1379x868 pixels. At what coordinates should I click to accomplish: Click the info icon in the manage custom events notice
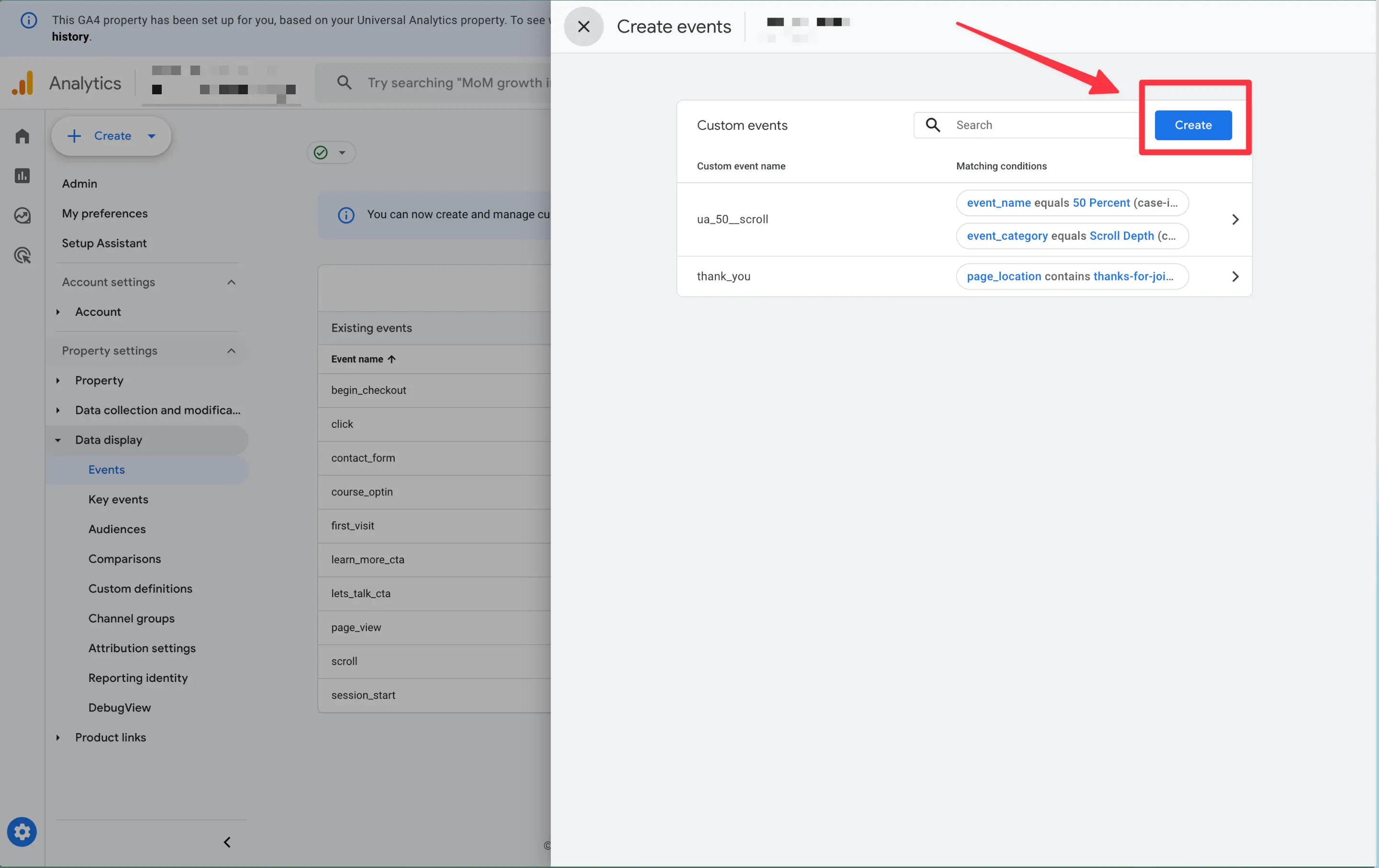(346, 215)
